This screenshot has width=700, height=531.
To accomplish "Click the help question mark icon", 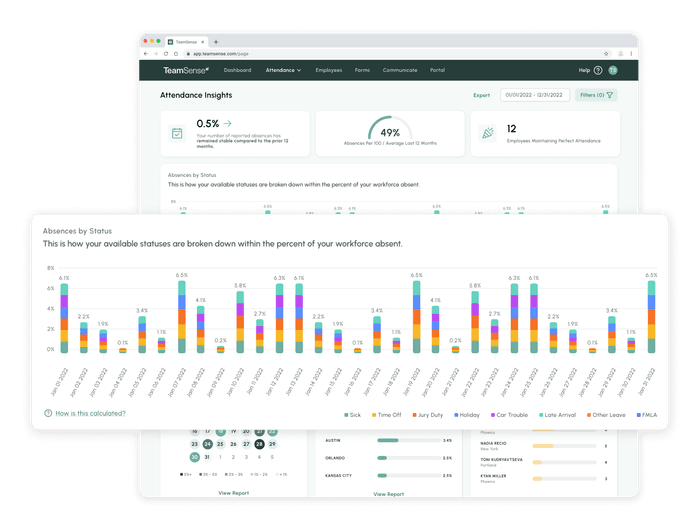I will pyautogui.click(x=598, y=71).
